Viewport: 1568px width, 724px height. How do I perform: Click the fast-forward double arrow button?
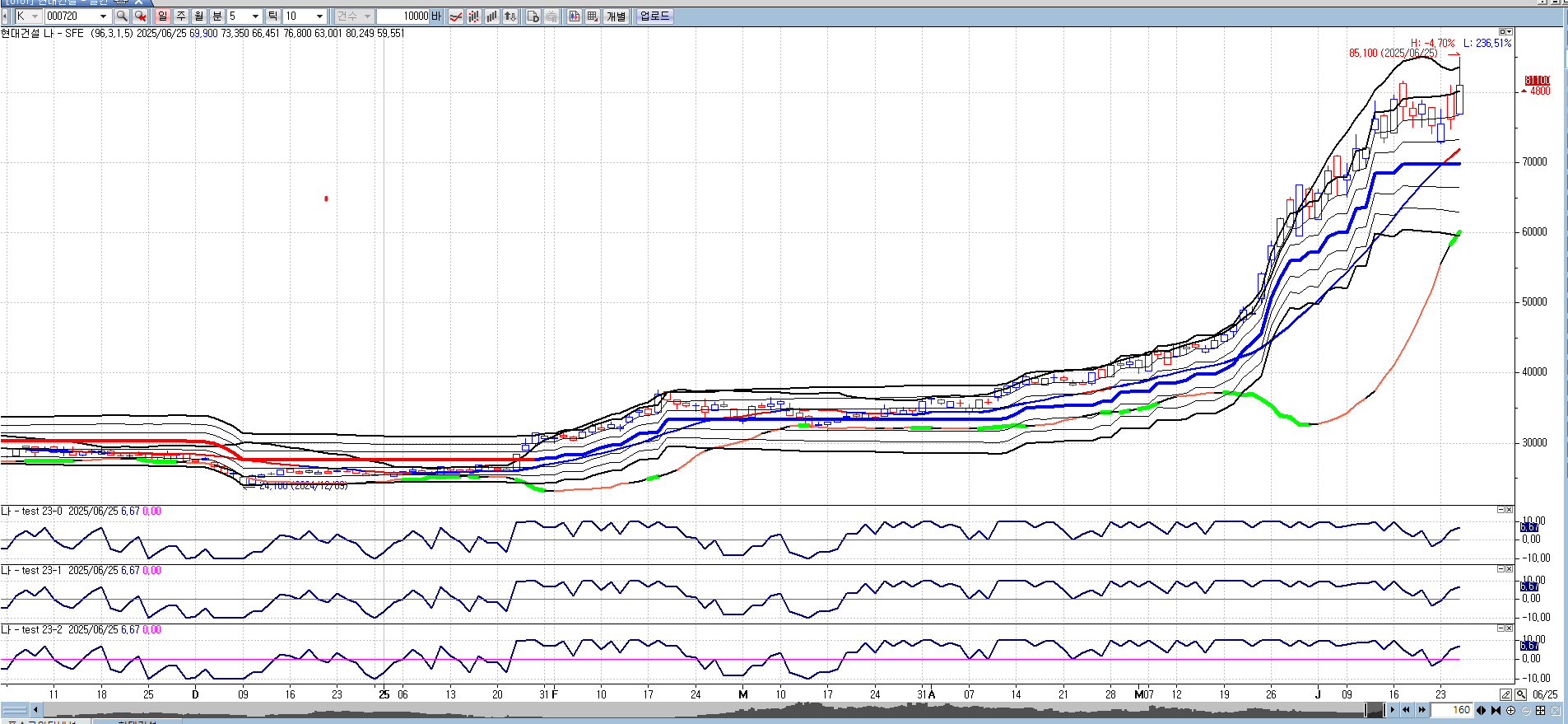[x=1421, y=710]
